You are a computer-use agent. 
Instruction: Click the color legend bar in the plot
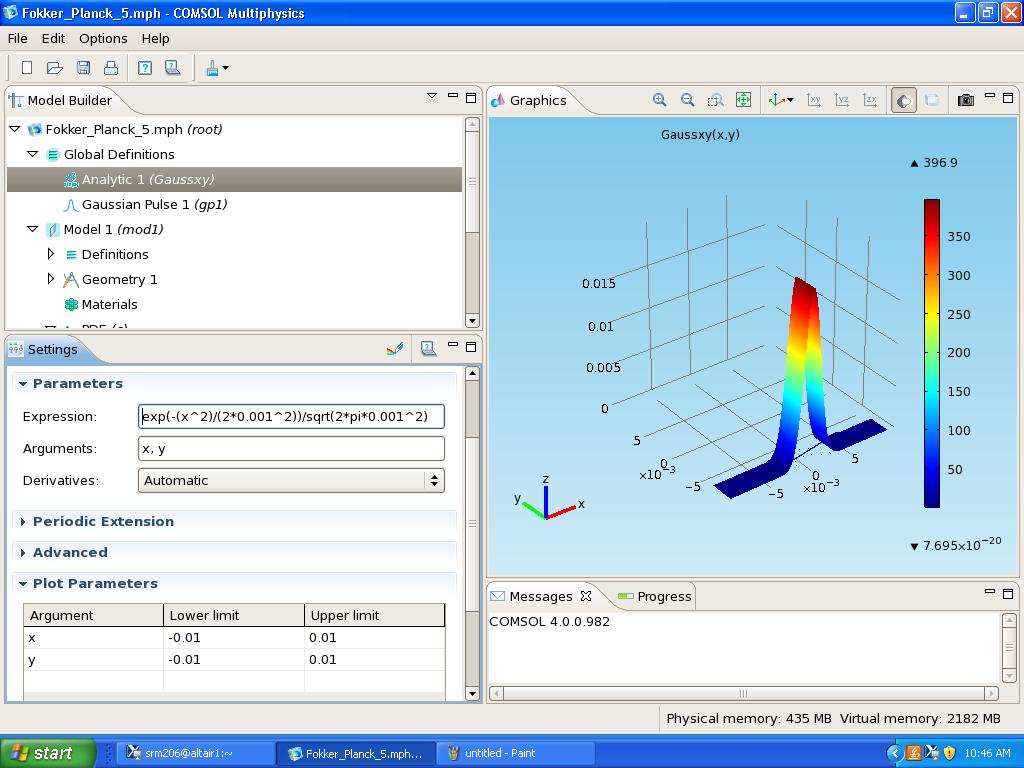tap(931, 353)
